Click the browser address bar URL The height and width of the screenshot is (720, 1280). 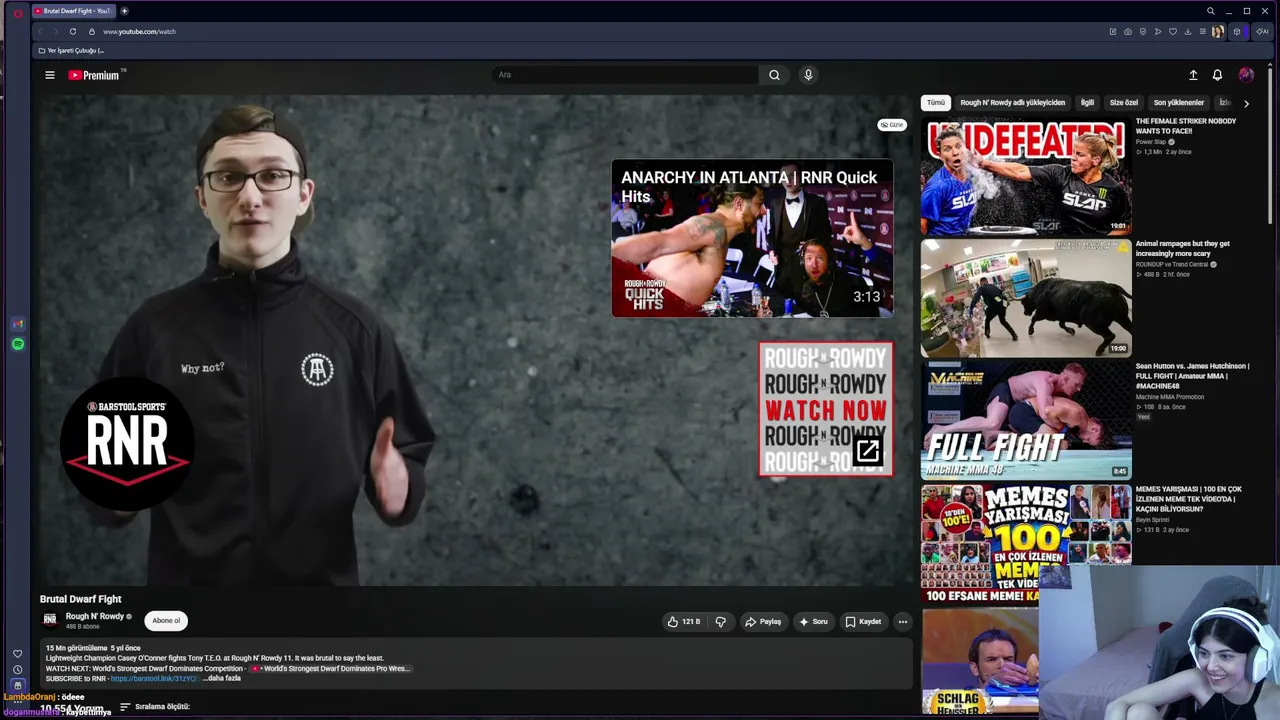pos(139,31)
